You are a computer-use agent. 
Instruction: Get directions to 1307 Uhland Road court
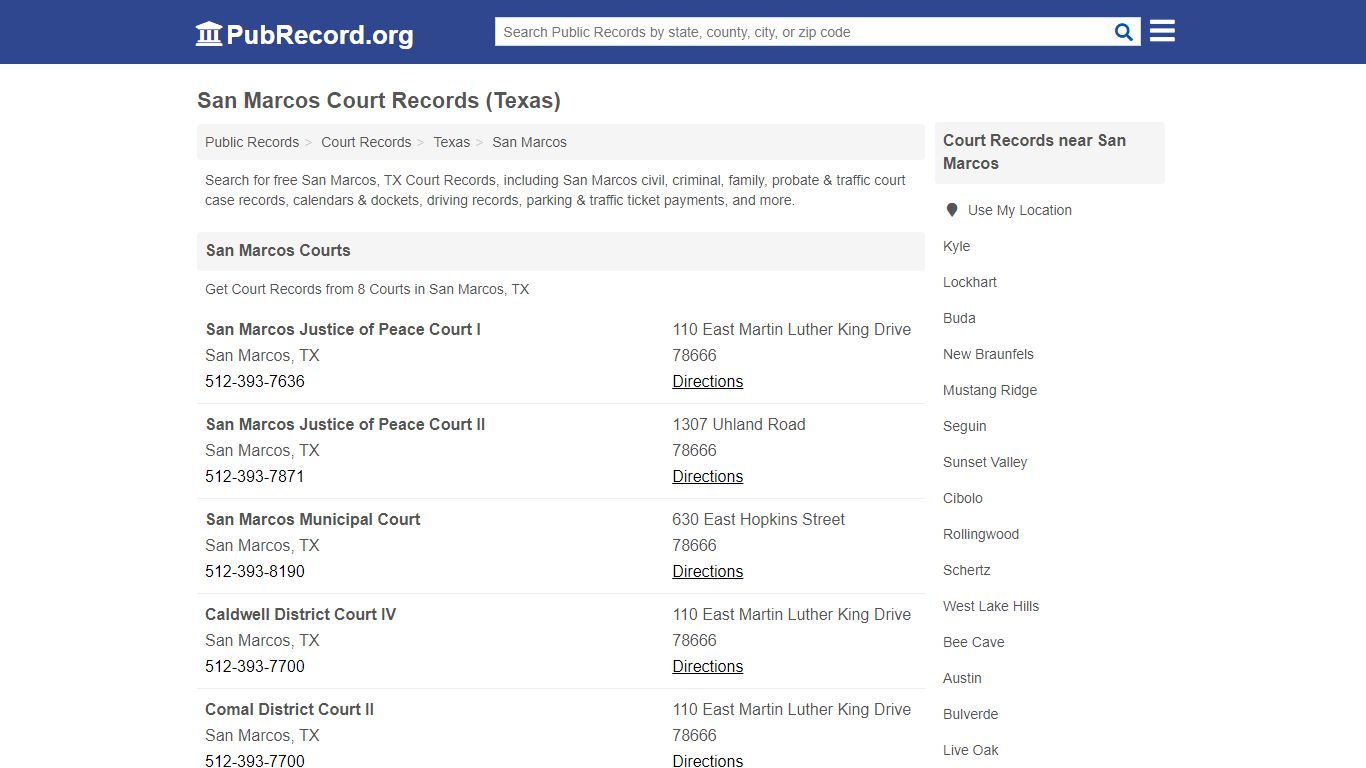[x=707, y=476]
